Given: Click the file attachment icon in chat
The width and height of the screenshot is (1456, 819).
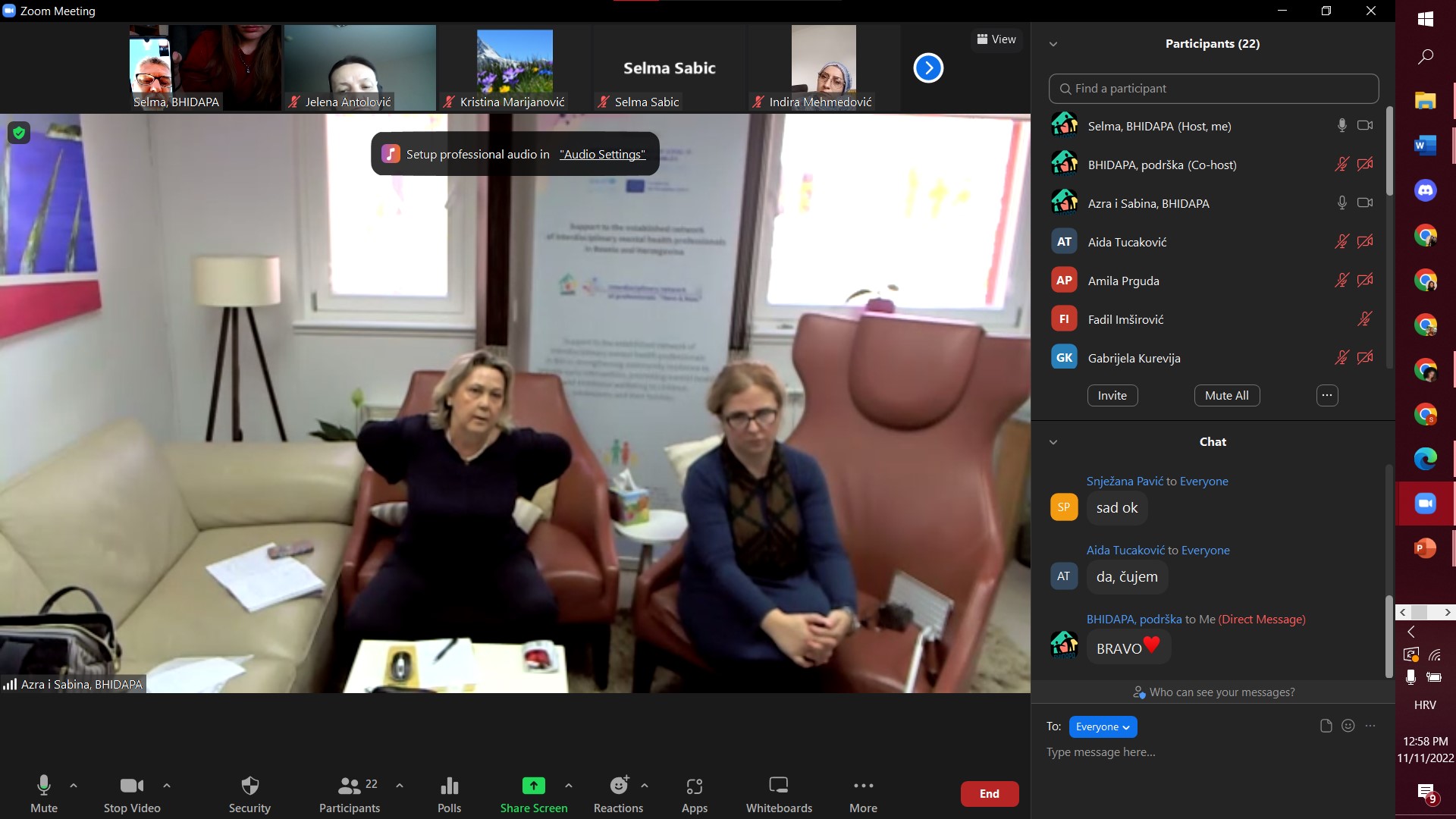Looking at the screenshot, I should point(1326,726).
